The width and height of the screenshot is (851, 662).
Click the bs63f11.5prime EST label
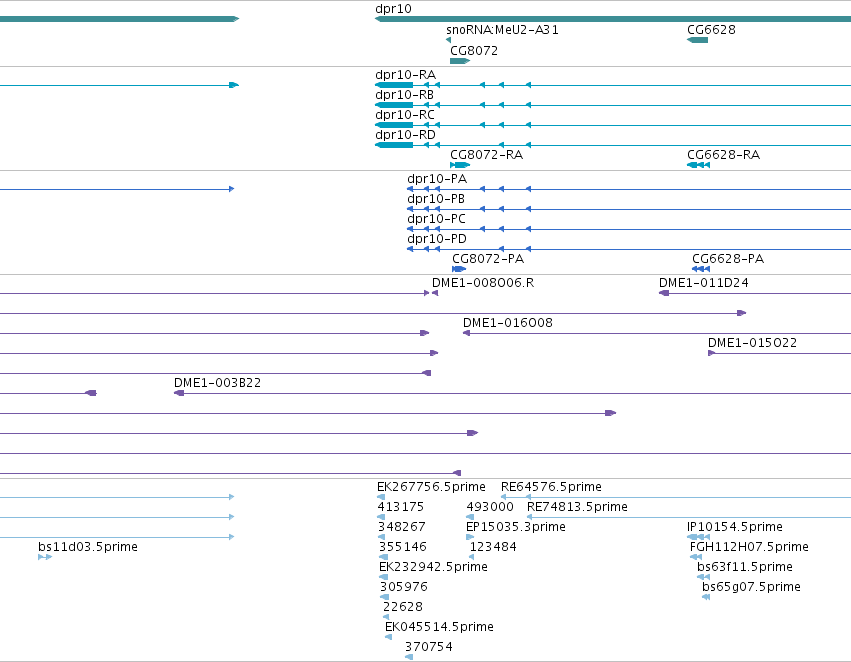point(745,568)
